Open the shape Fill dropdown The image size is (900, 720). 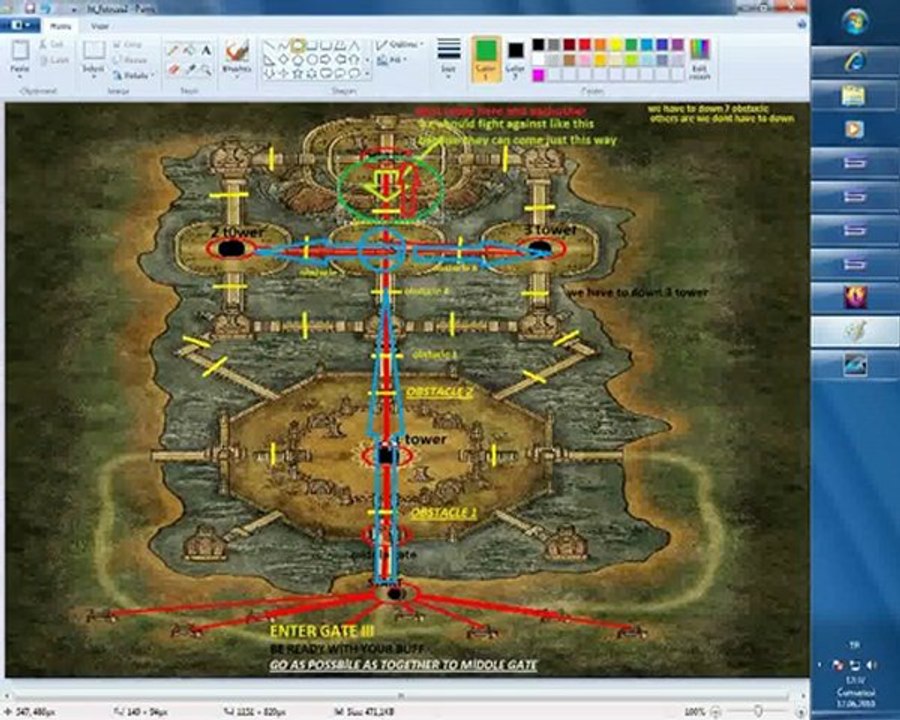(391, 60)
